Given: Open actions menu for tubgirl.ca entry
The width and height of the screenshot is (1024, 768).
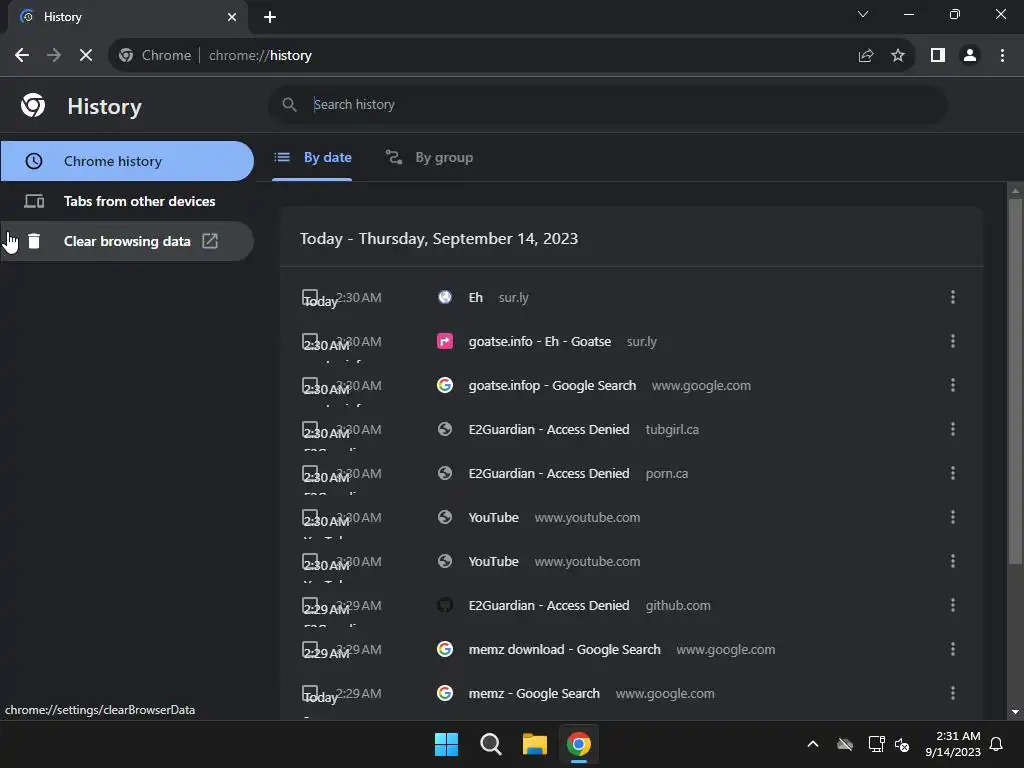Looking at the screenshot, I should click(x=953, y=429).
